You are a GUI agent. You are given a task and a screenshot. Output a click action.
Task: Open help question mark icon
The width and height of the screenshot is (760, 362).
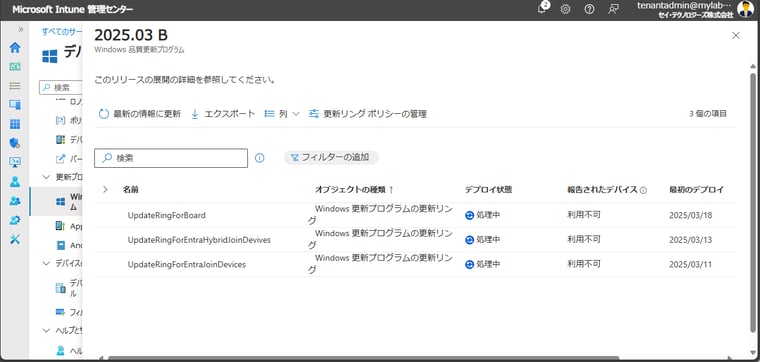pos(589,9)
